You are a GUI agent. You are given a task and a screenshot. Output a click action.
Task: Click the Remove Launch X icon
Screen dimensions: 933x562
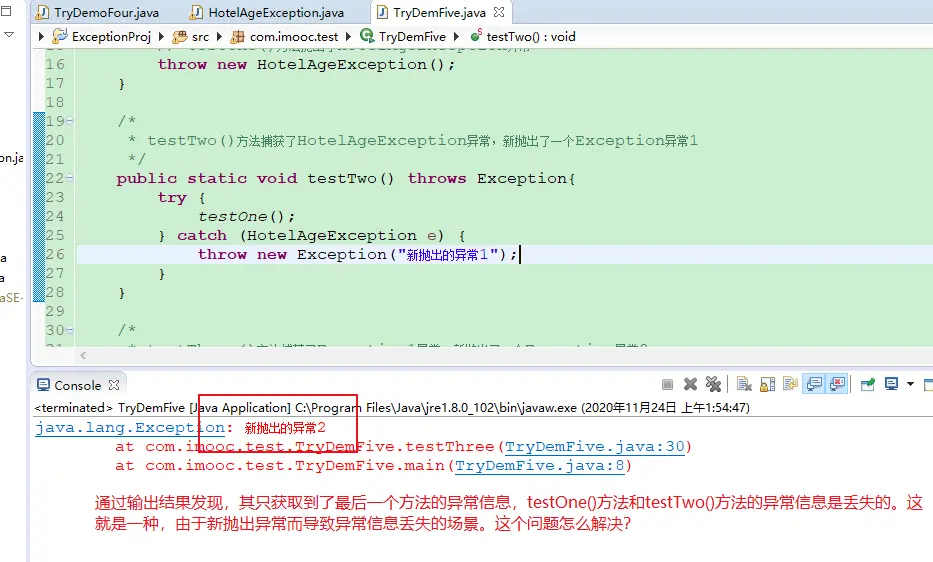(x=690, y=385)
